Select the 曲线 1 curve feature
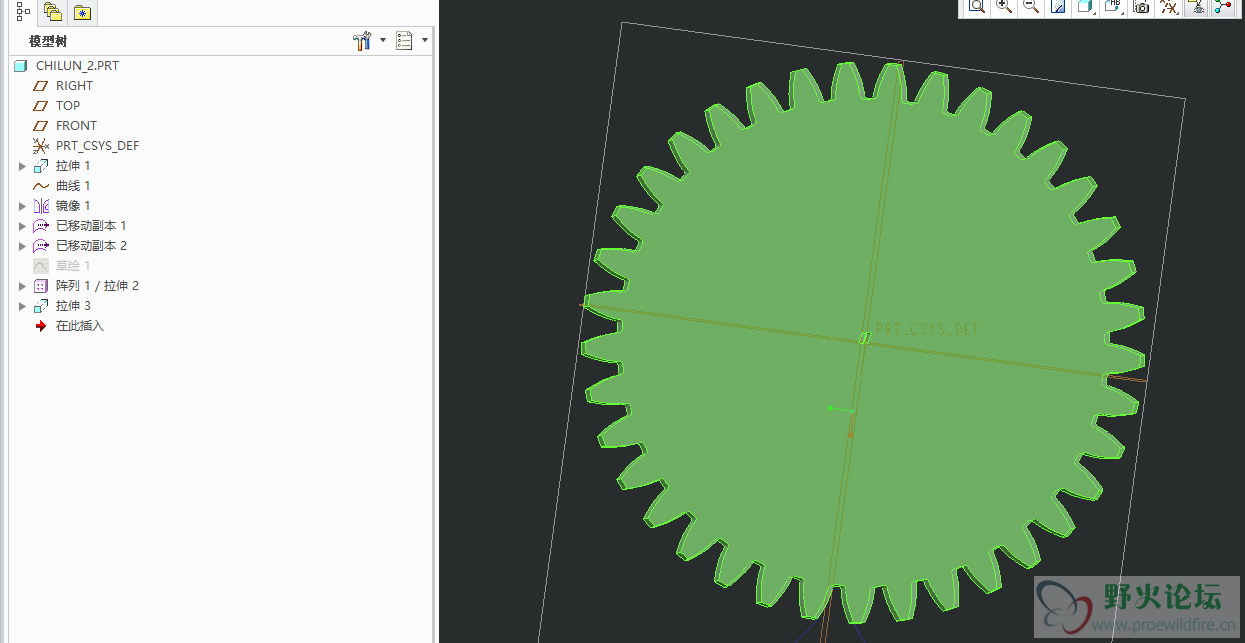Viewport: 1245px width, 643px height. (73, 186)
